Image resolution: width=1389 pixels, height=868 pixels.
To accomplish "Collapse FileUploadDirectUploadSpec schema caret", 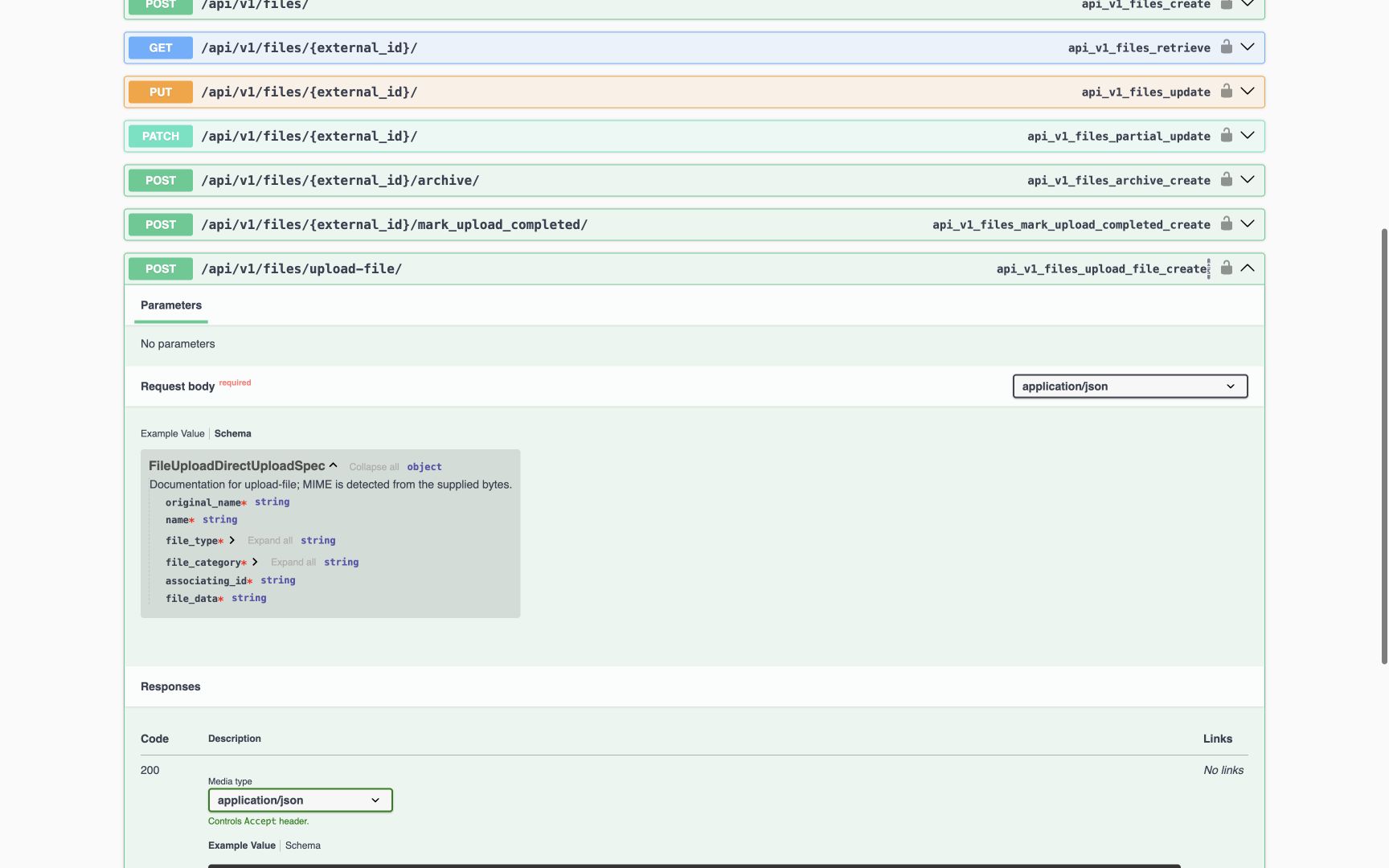I will point(333,465).
